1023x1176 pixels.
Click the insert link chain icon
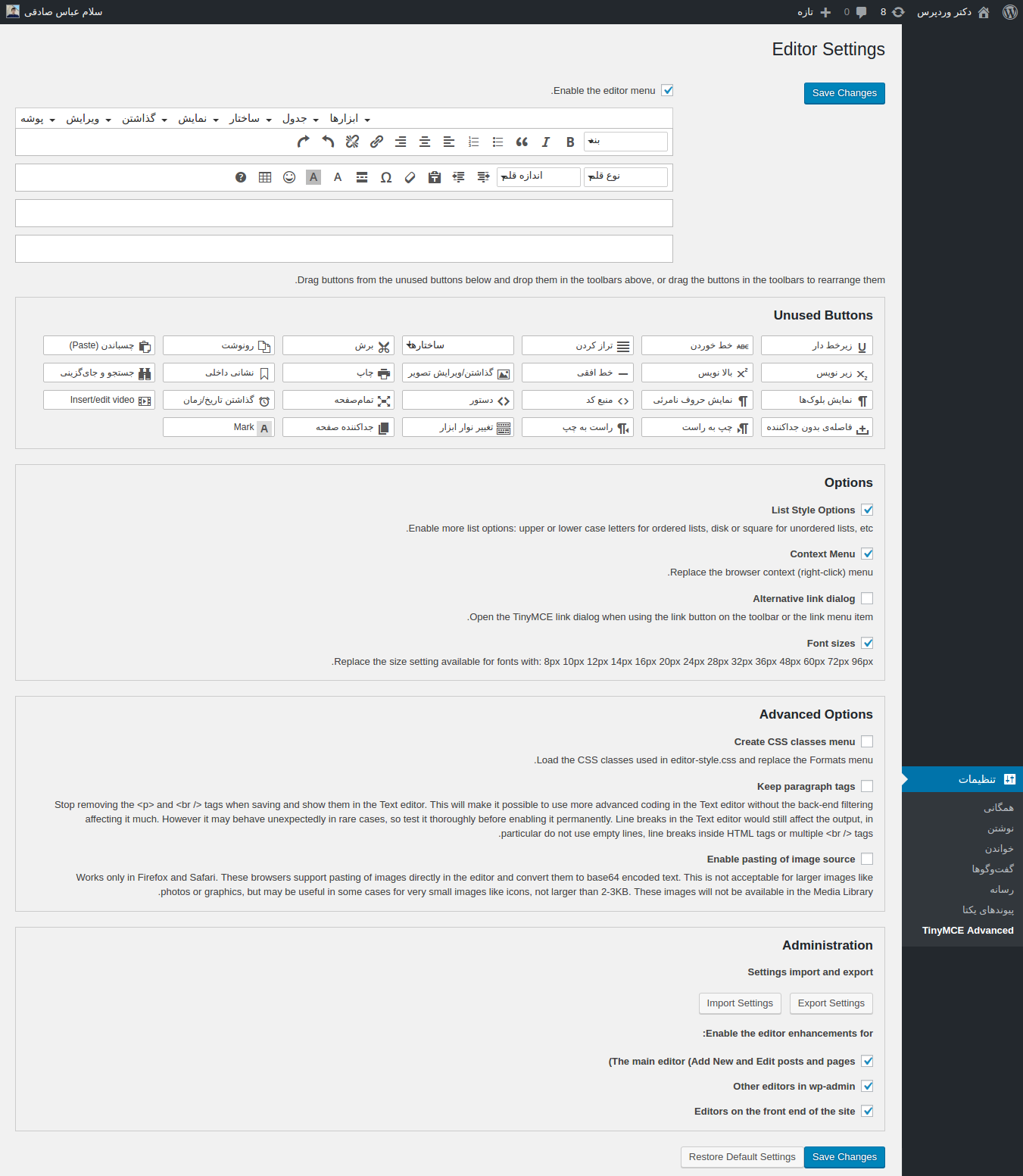pyautogui.click(x=376, y=142)
